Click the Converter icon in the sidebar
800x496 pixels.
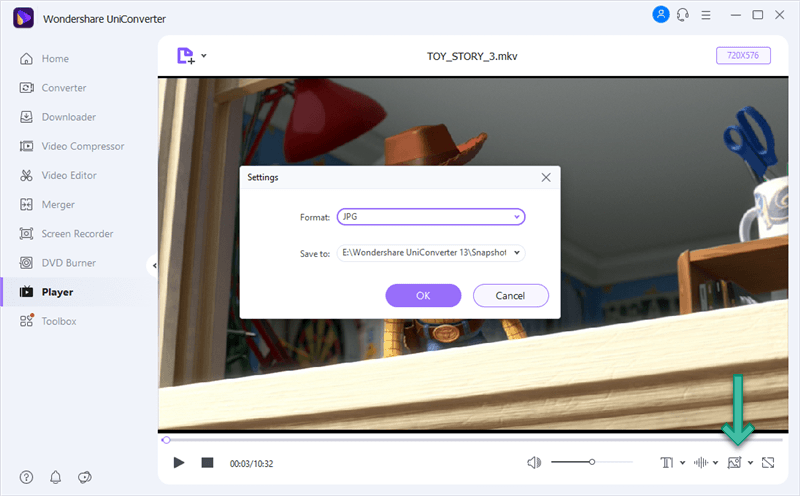click(26, 88)
